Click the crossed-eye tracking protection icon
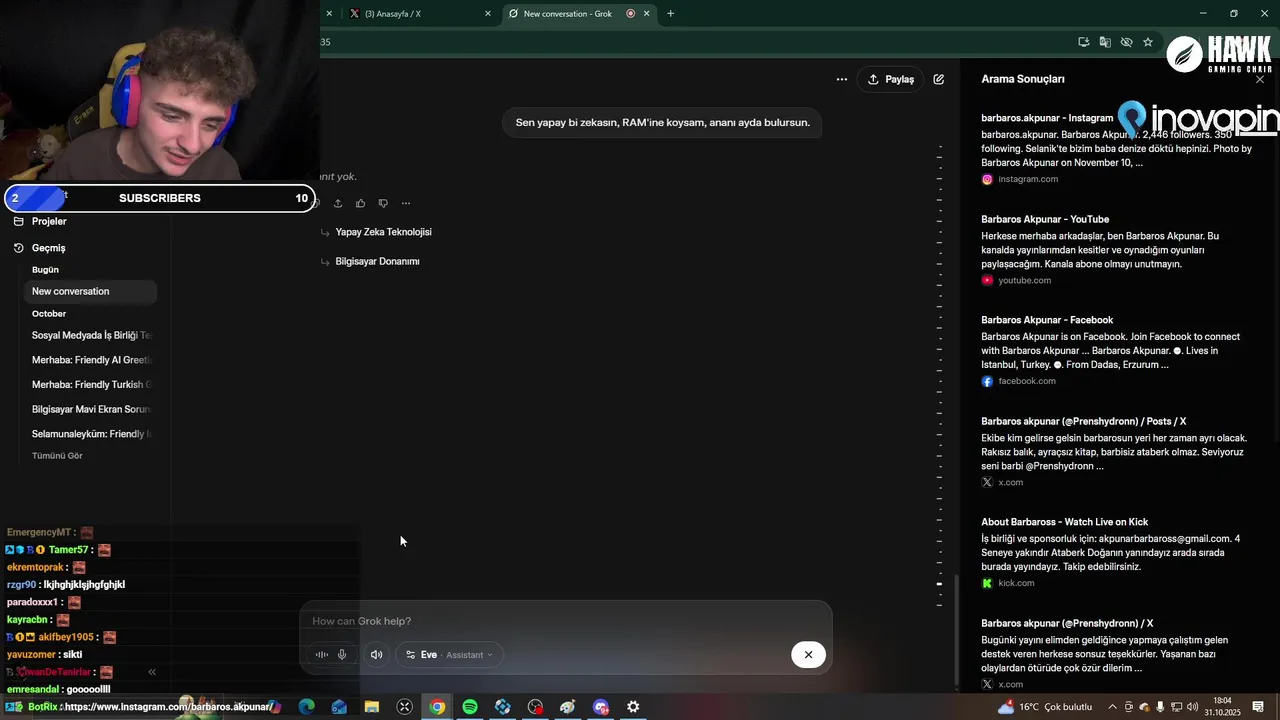 [1127, 42]
